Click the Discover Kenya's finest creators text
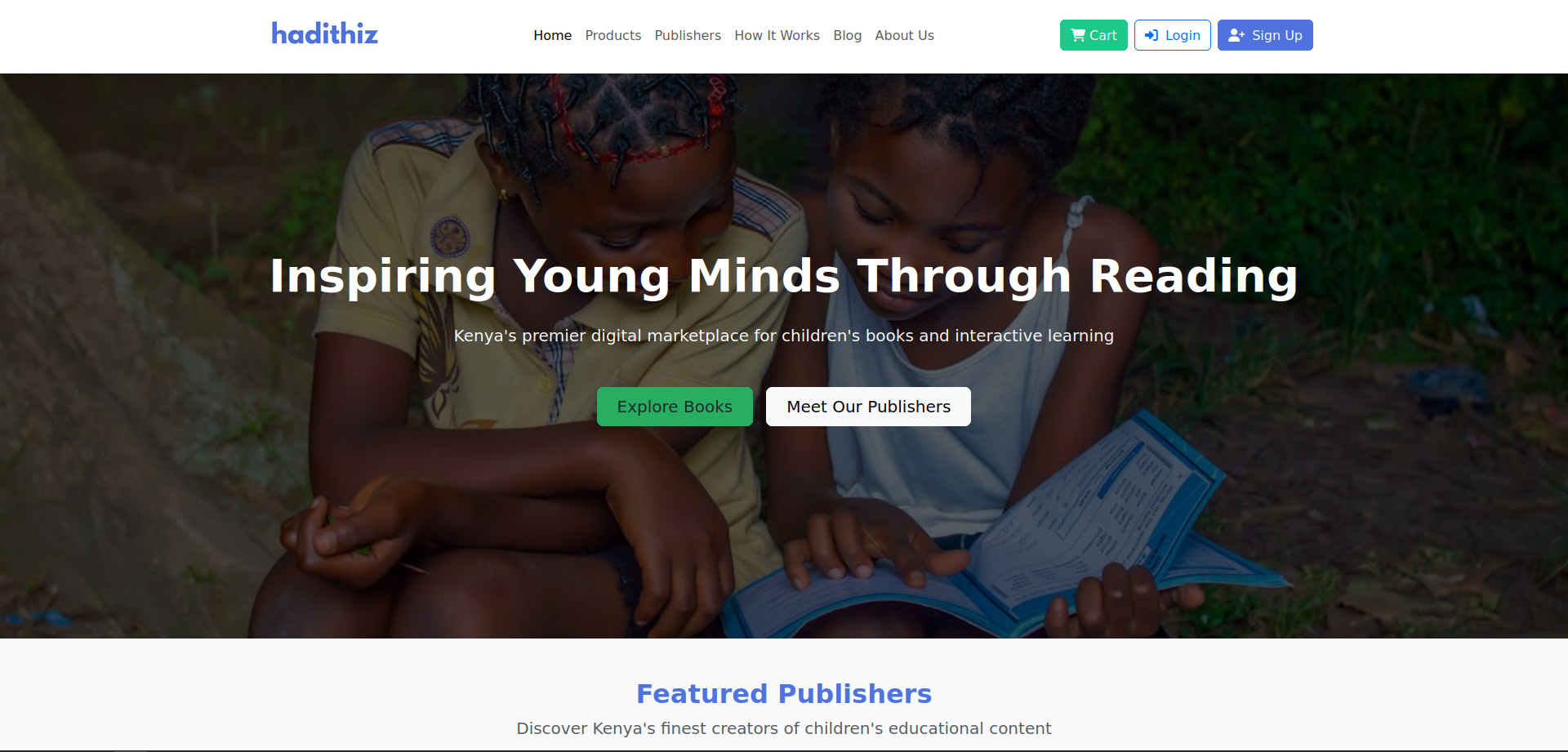1568x752 pixels. 784,728
